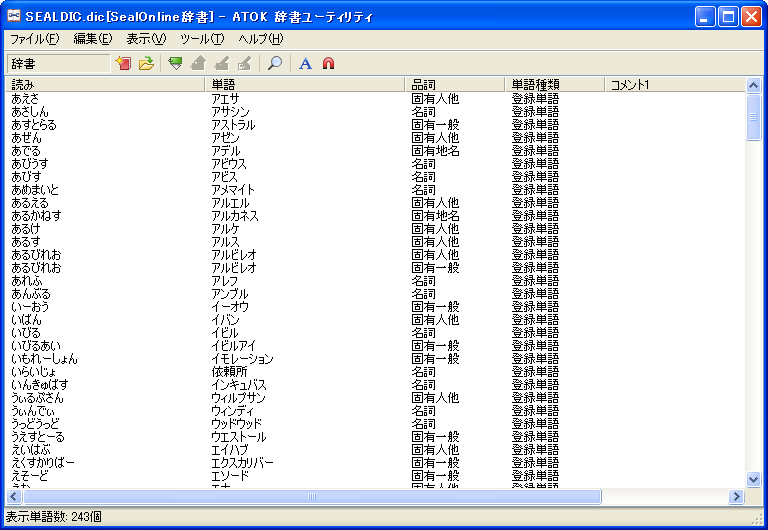Image resolution: width=768 pixels, height=530 pixels.
Task: Click the vertical scrollbar up arrow
Action: click(753, 86)
